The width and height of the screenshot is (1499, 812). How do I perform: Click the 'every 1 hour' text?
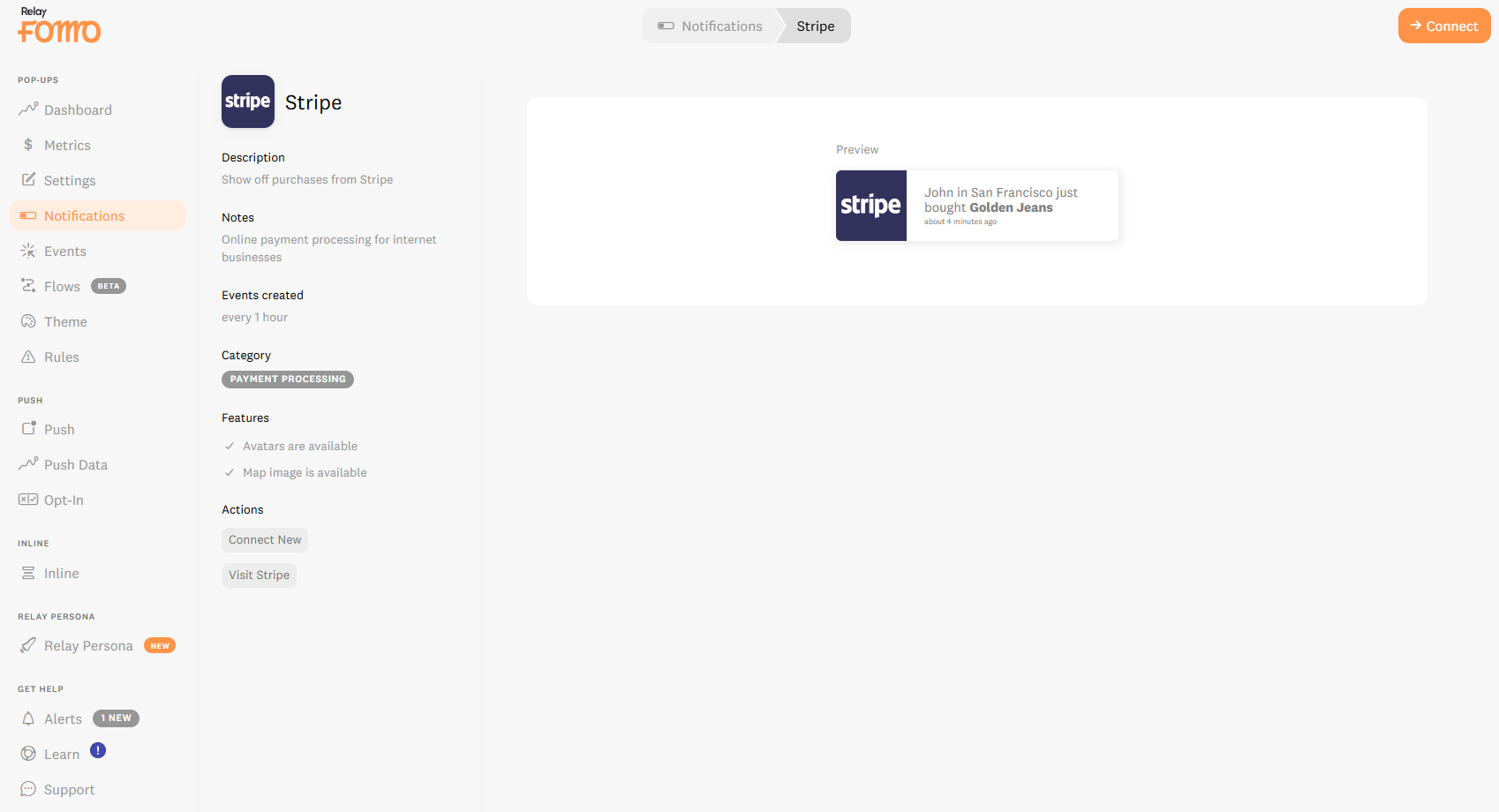tap(254, 317)
